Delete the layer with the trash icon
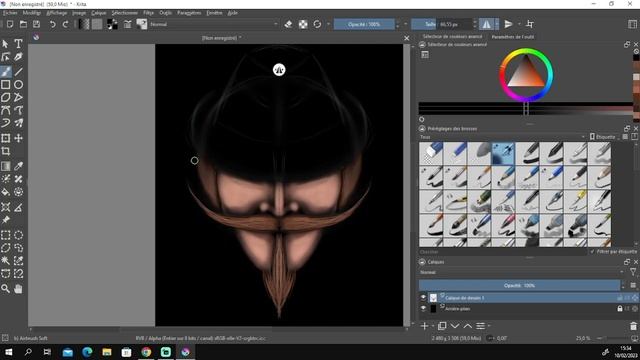The width and height of the screenshot is (640, 360). point(633,326)
